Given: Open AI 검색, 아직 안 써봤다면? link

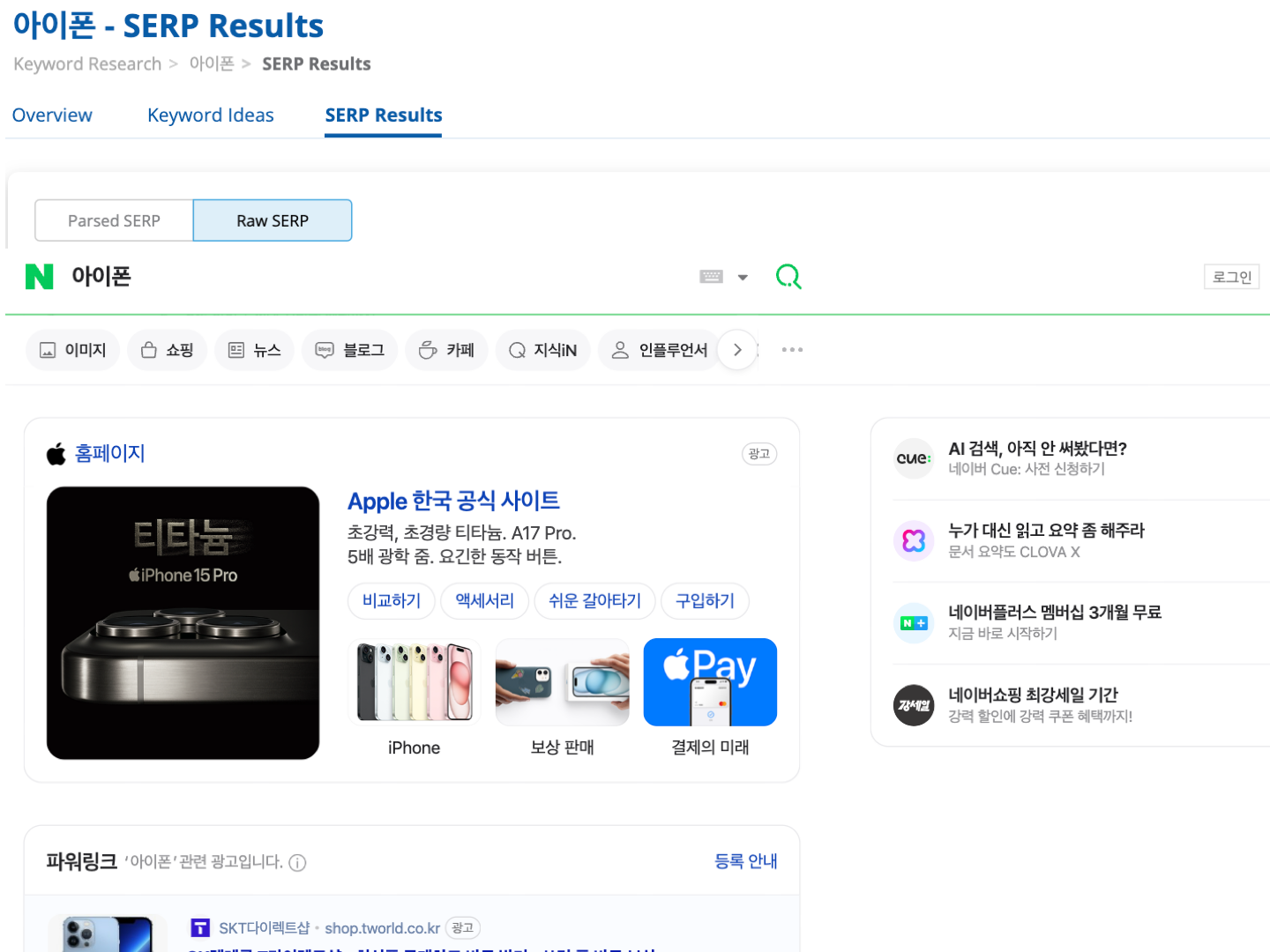Looking at the screenshot, I should 1037,449.
